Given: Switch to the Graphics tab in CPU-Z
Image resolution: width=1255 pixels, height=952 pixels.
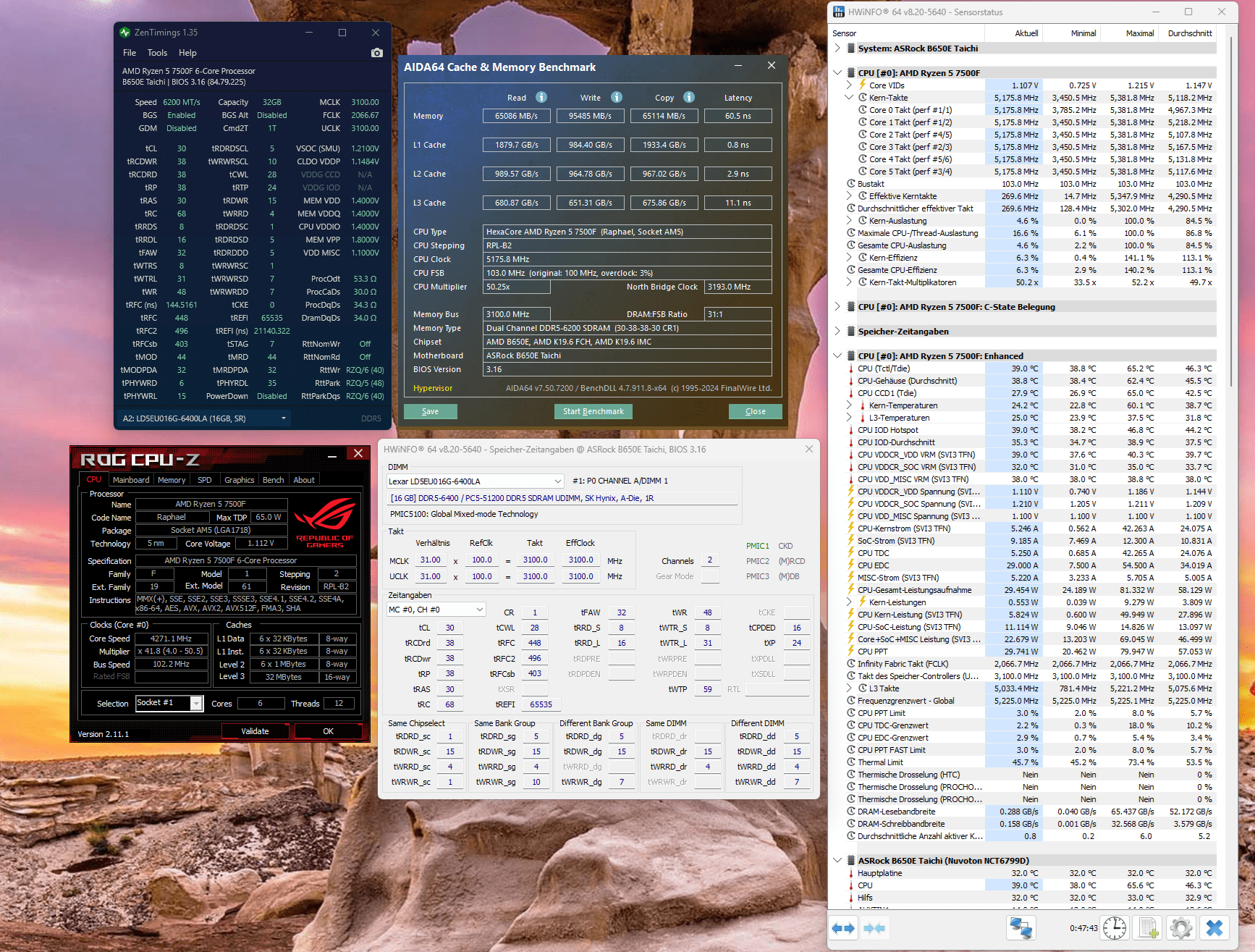Looking at the screenshot, I should pos(240,480).
